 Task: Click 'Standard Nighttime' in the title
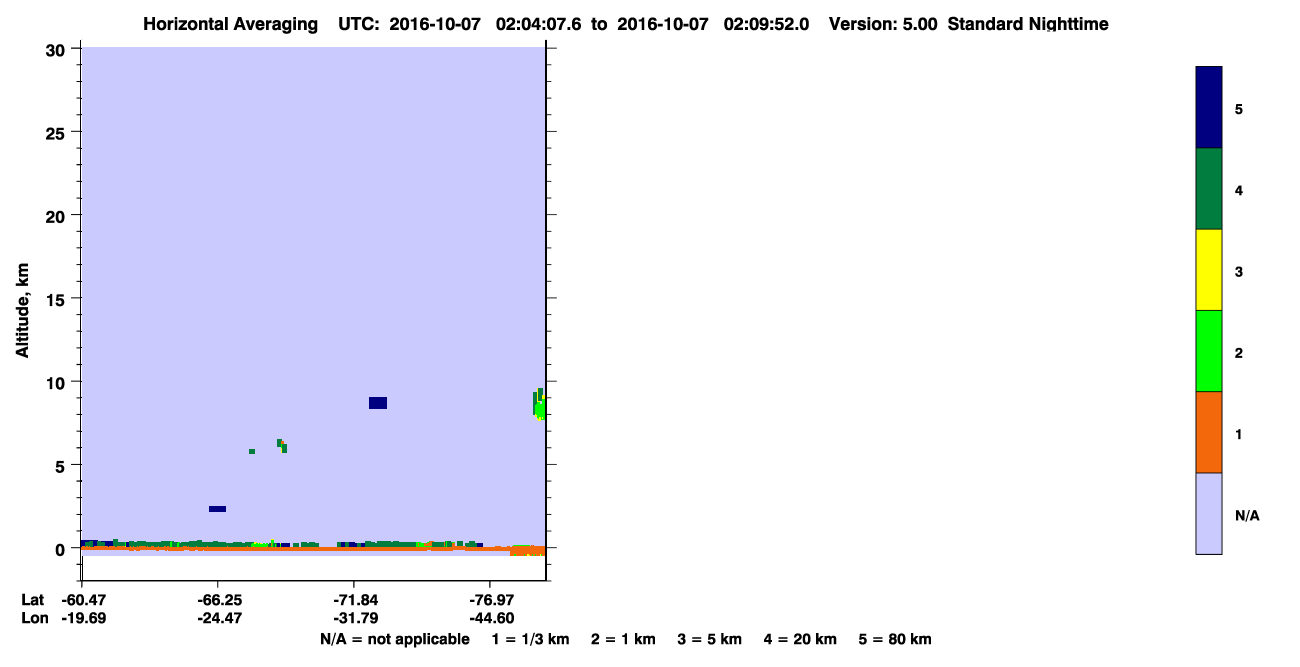point(1028,24)
